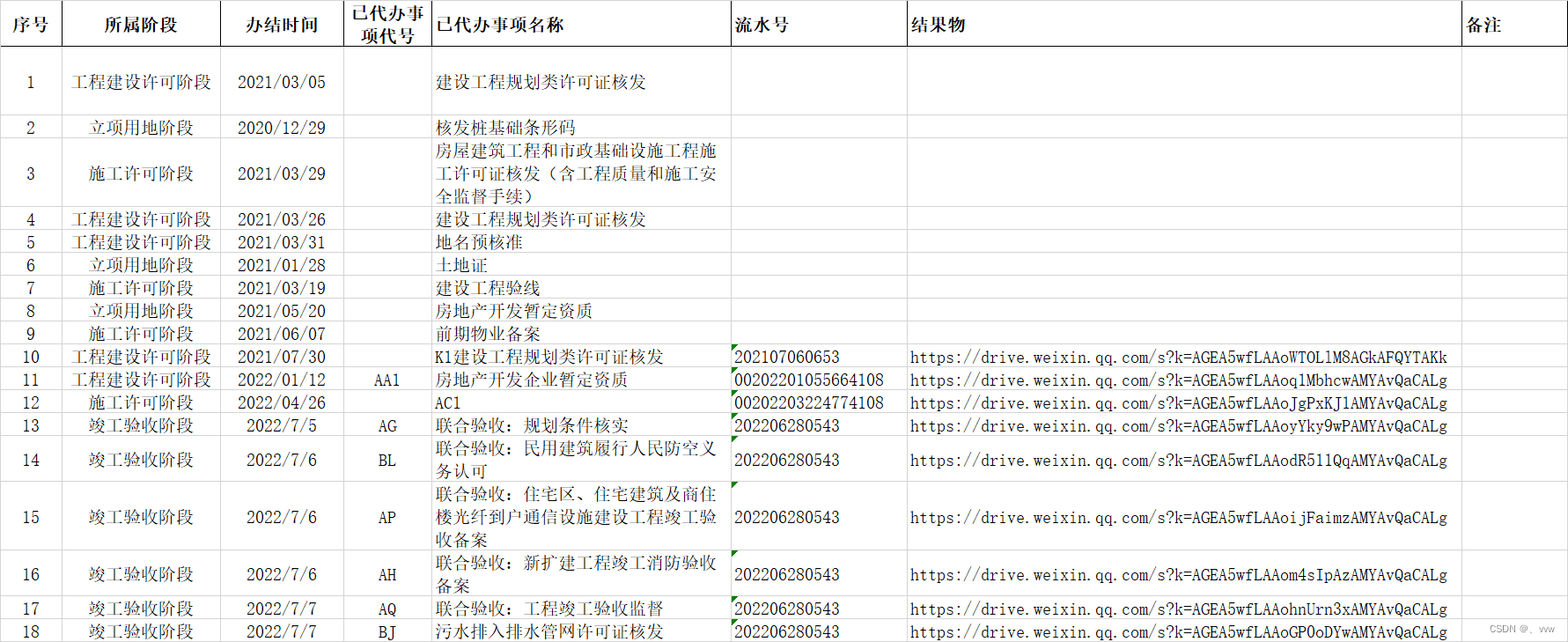The image size is (1568, 642).
Task: Select serial number 202107060653
Action: [x=819, y=356]
